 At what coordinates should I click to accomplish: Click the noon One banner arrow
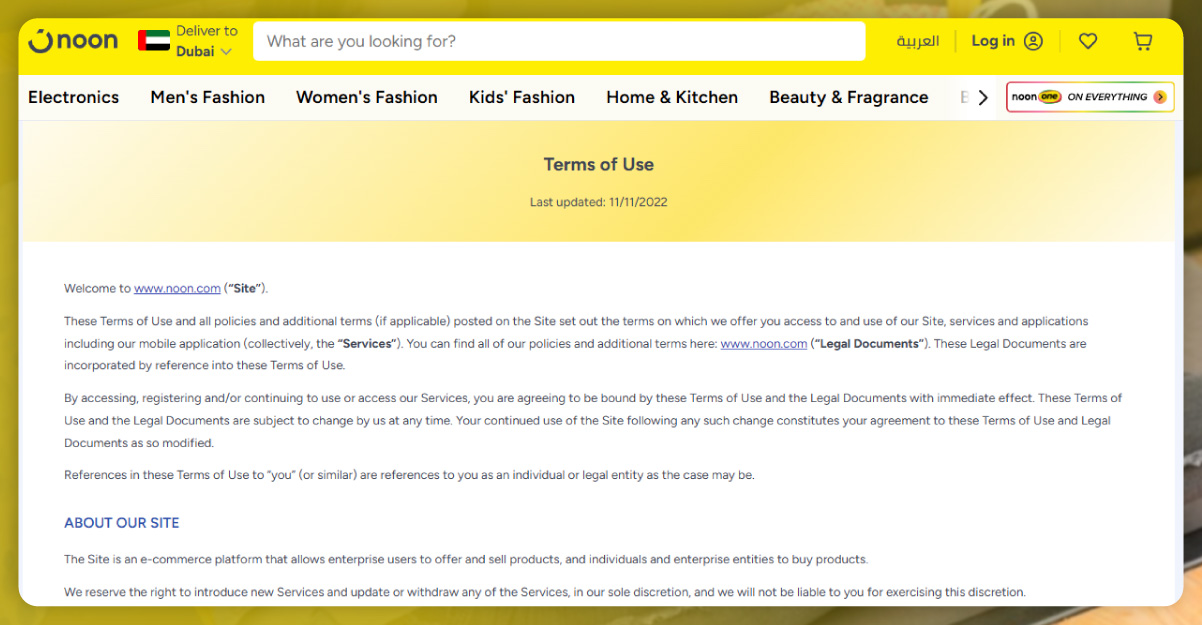pyautogui.click(x=1159, y=97)
